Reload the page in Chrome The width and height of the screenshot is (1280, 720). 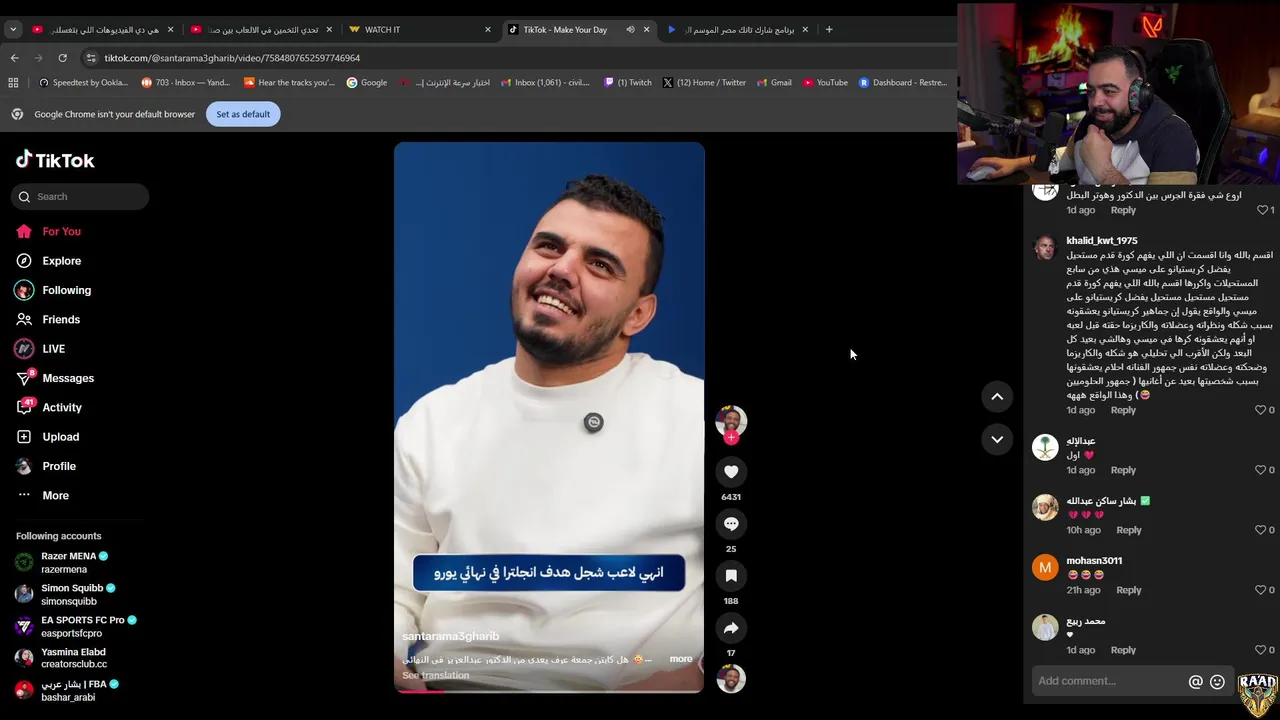[62, 58]
